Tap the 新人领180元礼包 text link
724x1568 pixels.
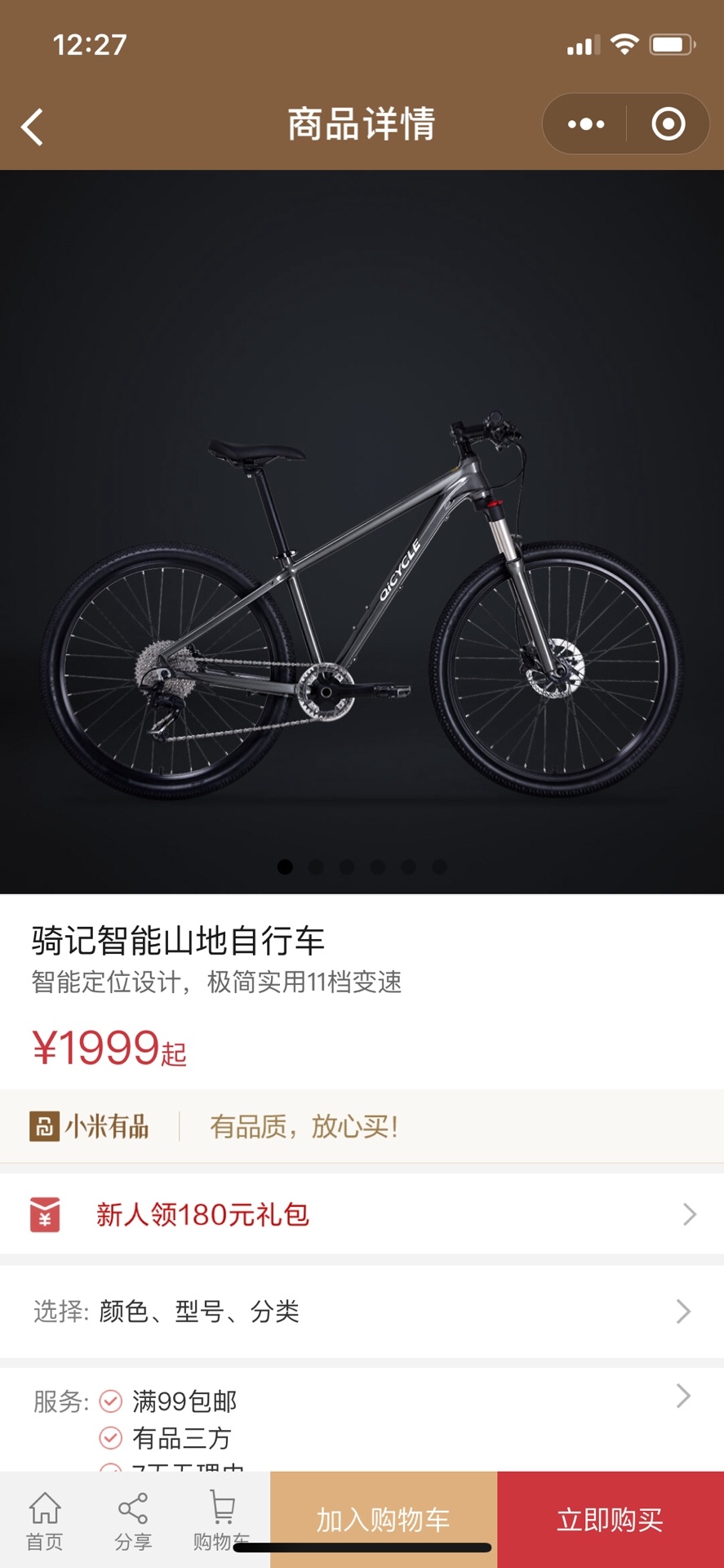coord(202,1214)
